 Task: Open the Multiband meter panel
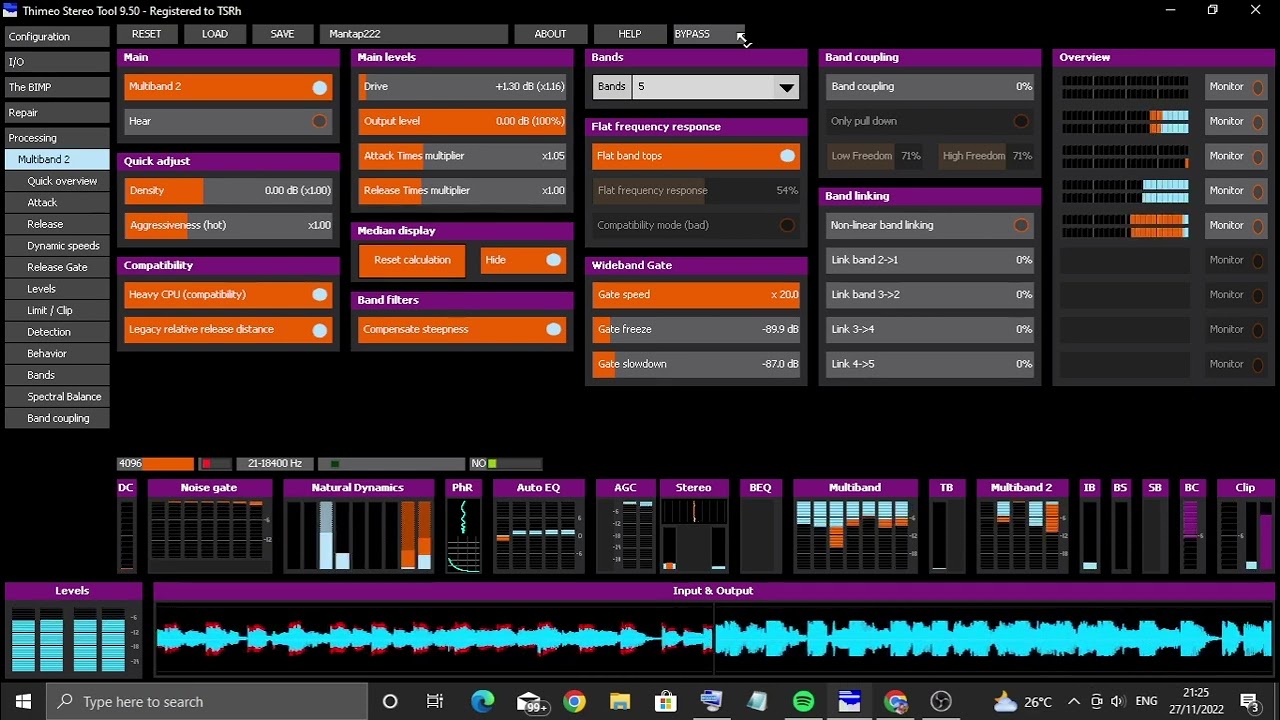(855, 526)
